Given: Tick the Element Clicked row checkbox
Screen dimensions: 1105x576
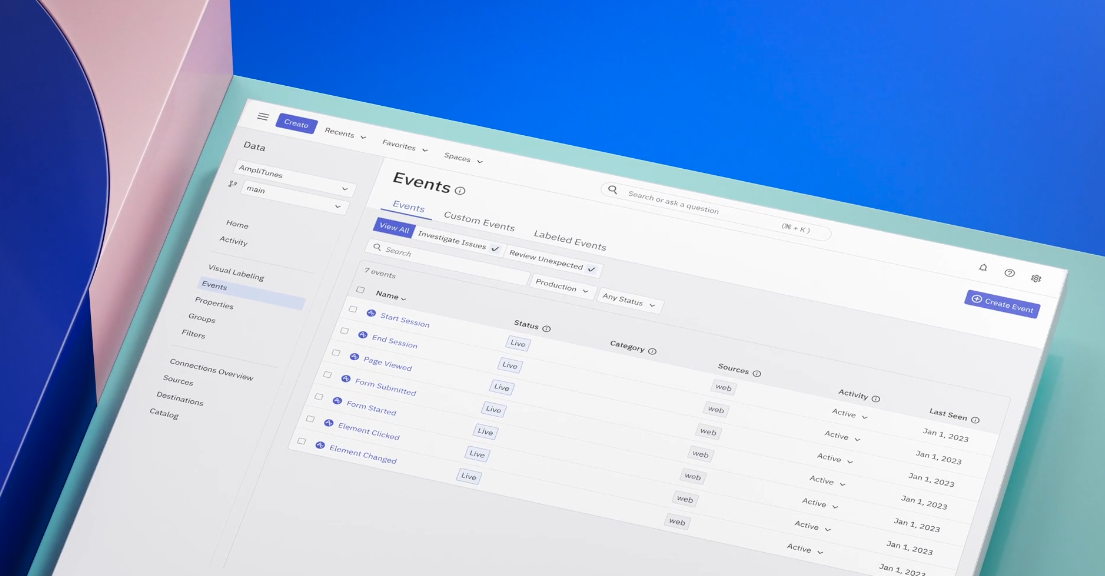Looking at the screenshot, I should (309, 419).
